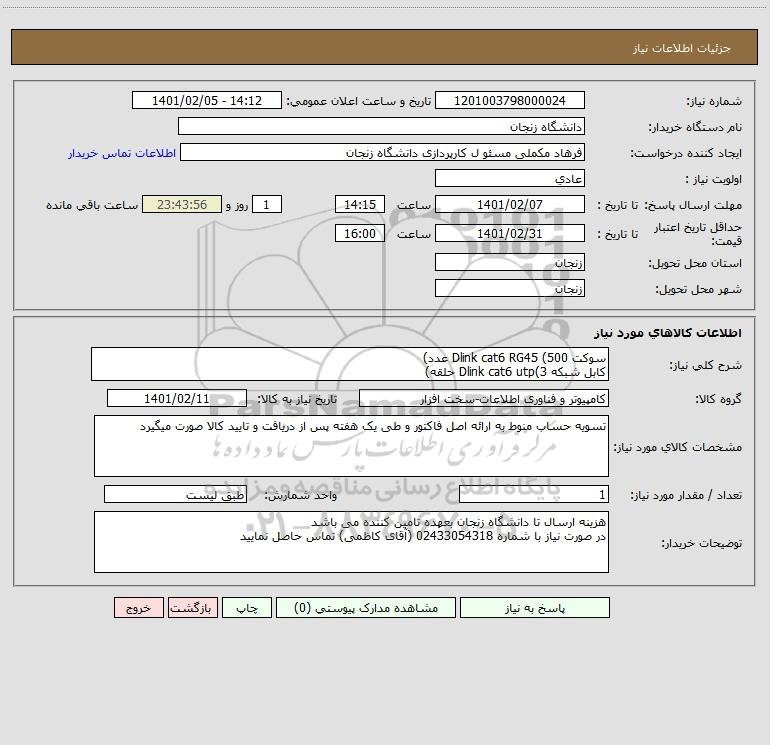
Task: Click the 'خروج' exit button
Action: click(x=138, y=607)
